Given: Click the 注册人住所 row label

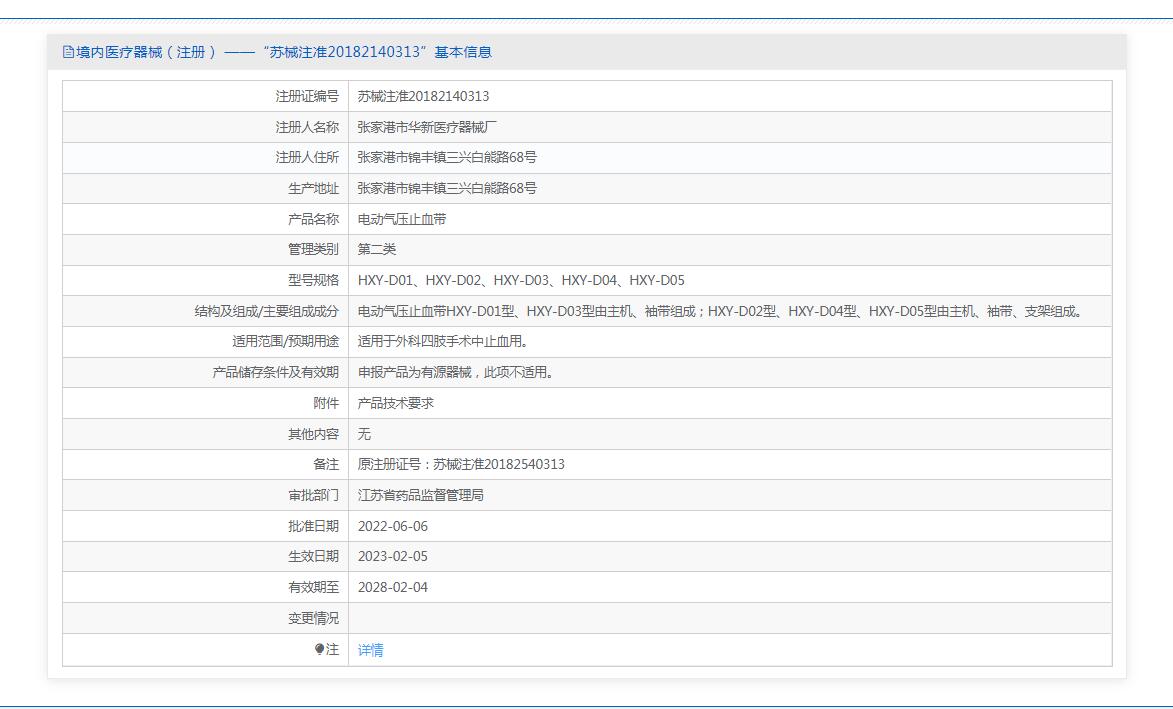Looking at the screenshot, I should click(x=307, y=158).
